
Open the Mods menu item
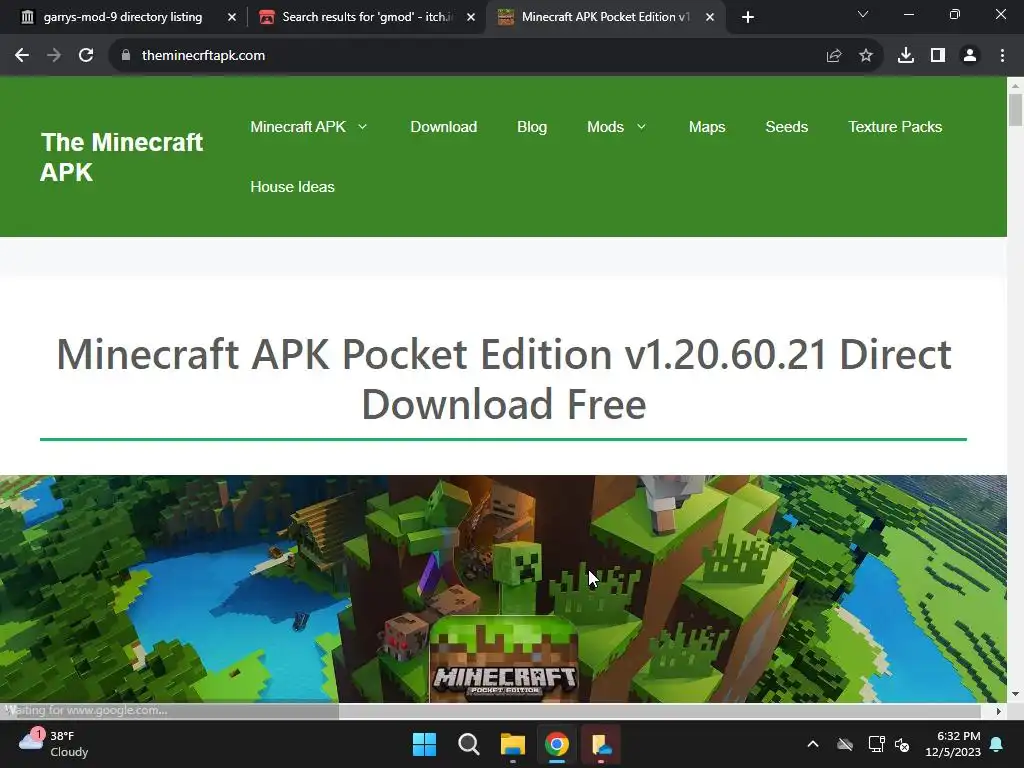[605, 127]
